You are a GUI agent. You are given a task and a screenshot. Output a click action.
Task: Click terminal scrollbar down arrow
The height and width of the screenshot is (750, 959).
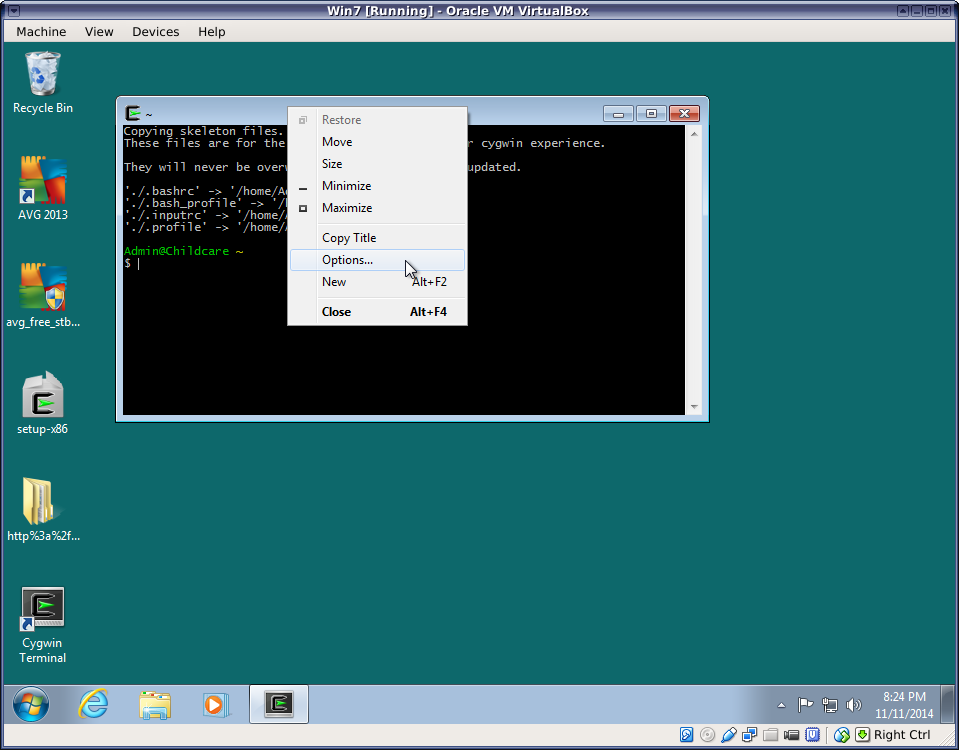pyautogui.click(x=694, y=407)
